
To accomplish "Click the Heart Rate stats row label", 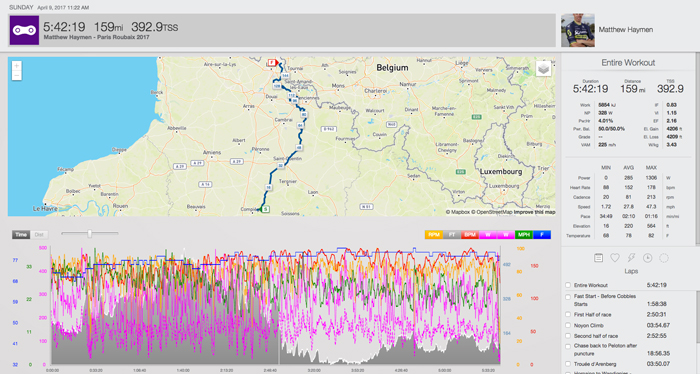I will tap(580, 187).
